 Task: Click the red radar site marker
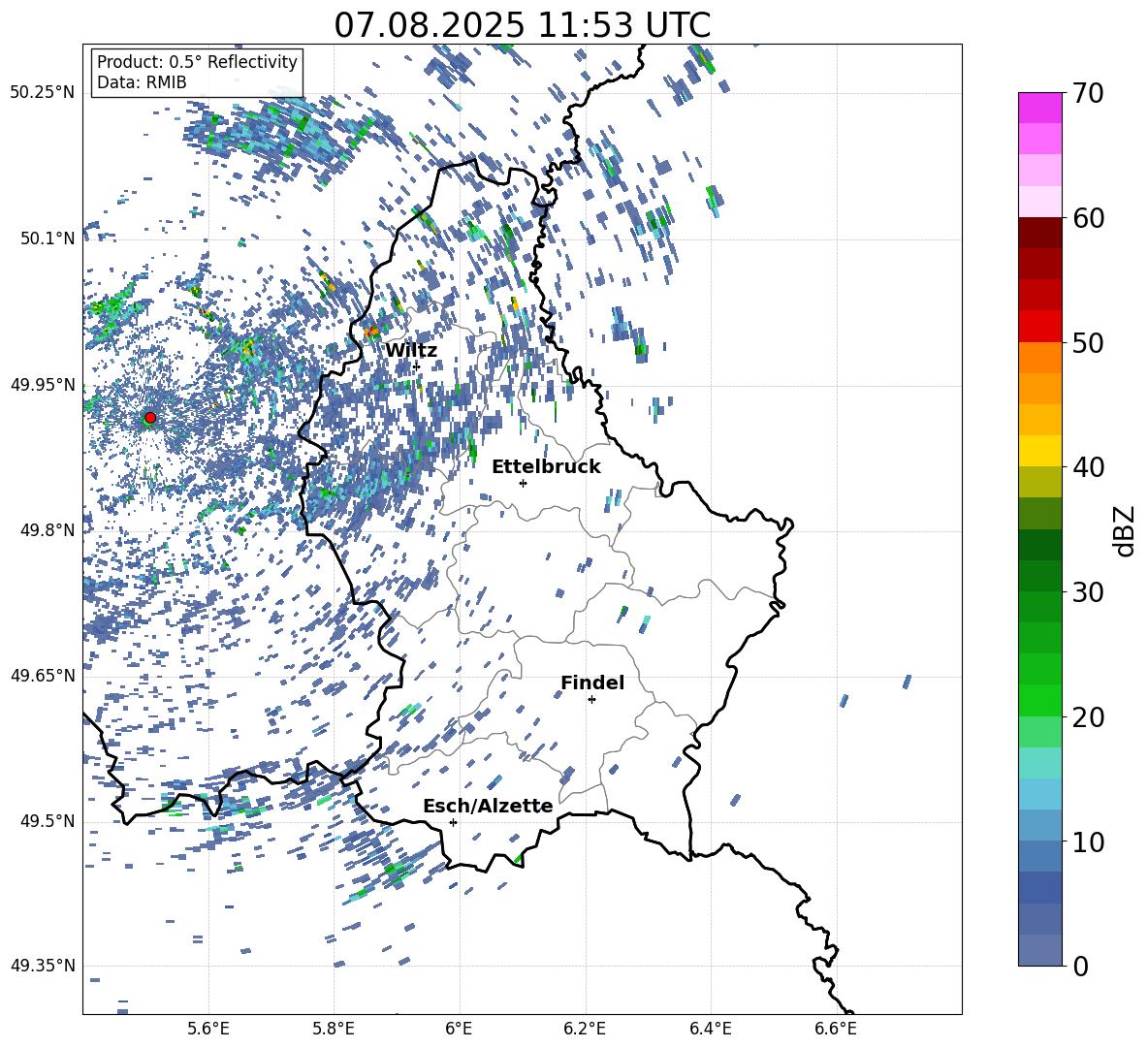tap(150, 418)
